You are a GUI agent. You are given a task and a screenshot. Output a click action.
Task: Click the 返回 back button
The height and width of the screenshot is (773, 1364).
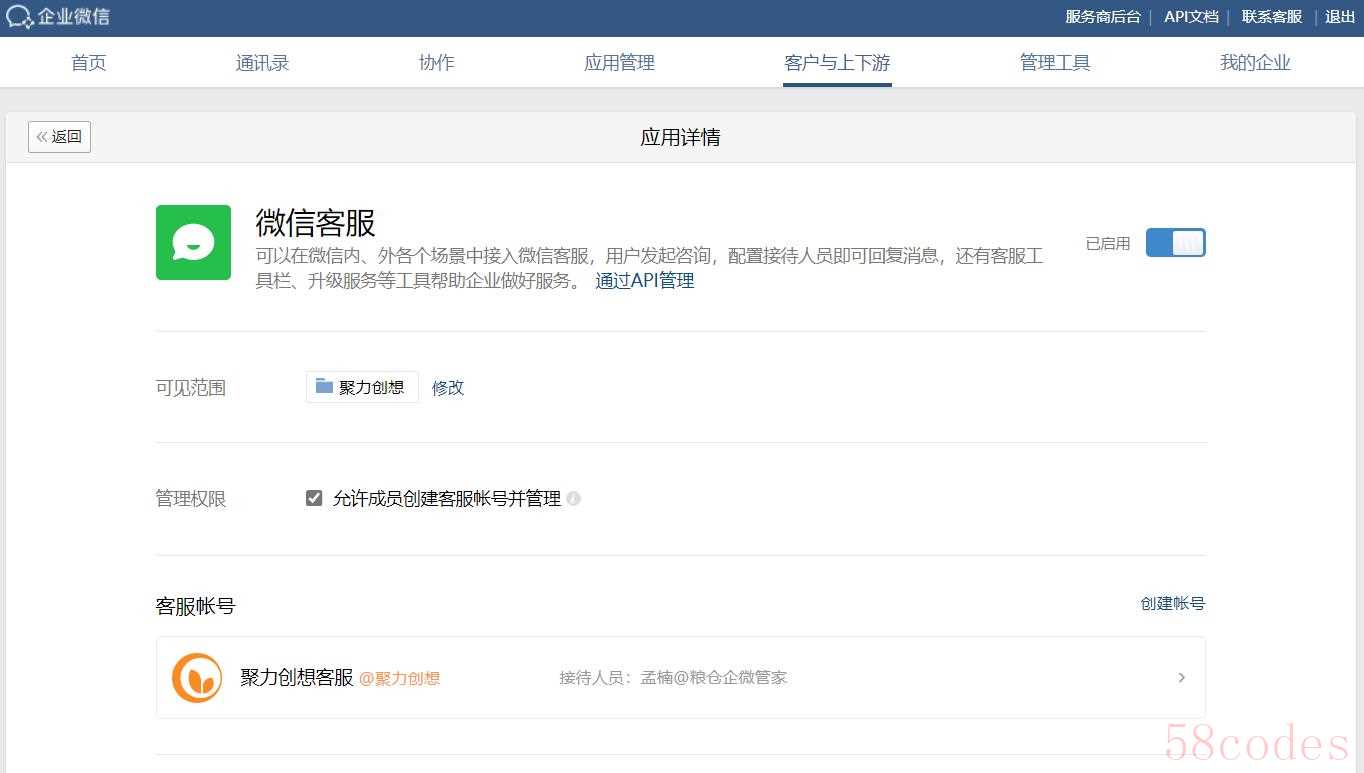click(59, 137)
